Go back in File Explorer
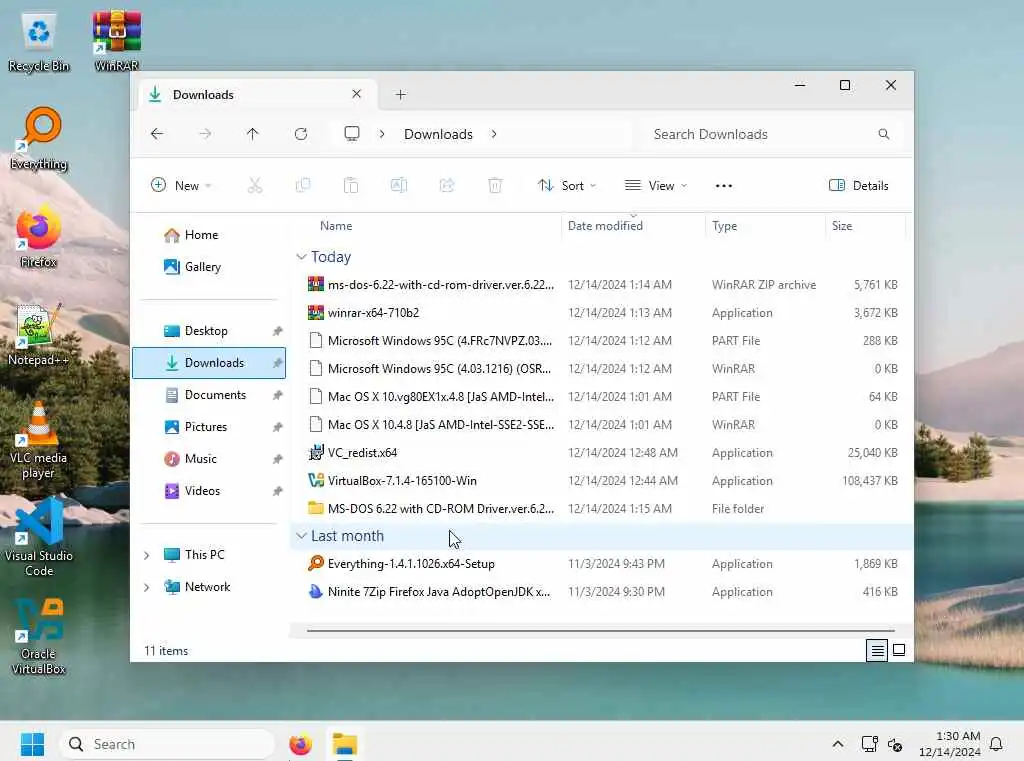This screenshot has height=761, width=1024. (x=157, y=134)
